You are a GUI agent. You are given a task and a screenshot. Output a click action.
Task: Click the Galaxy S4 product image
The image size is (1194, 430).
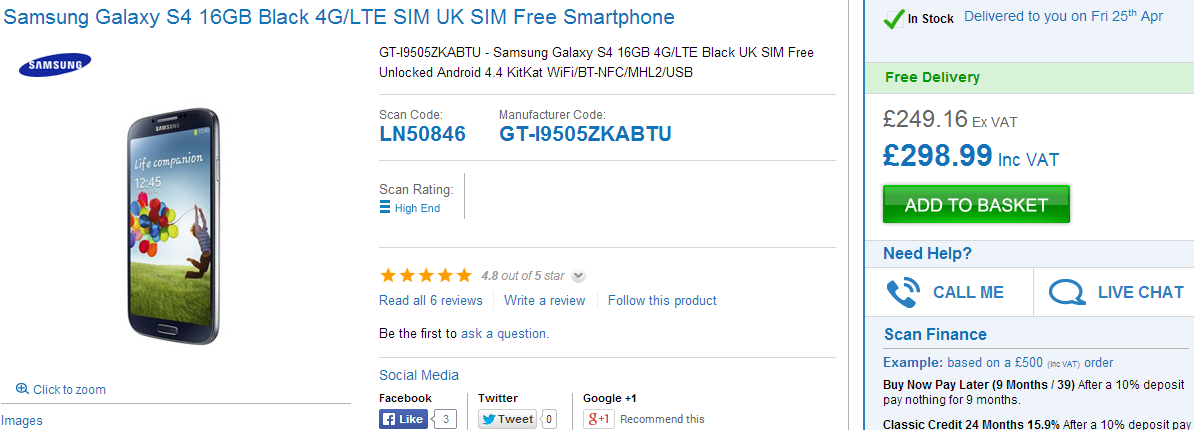(x=174, y=226)
